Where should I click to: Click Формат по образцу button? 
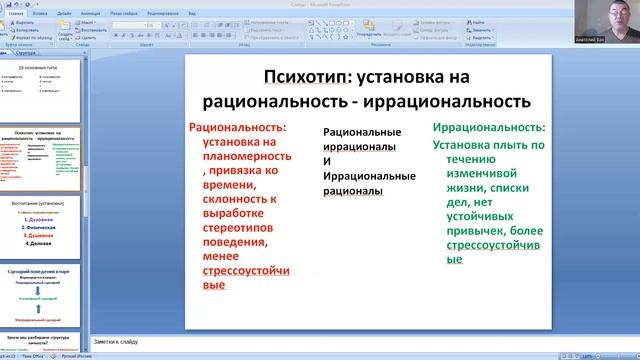[x=31, y=38]
